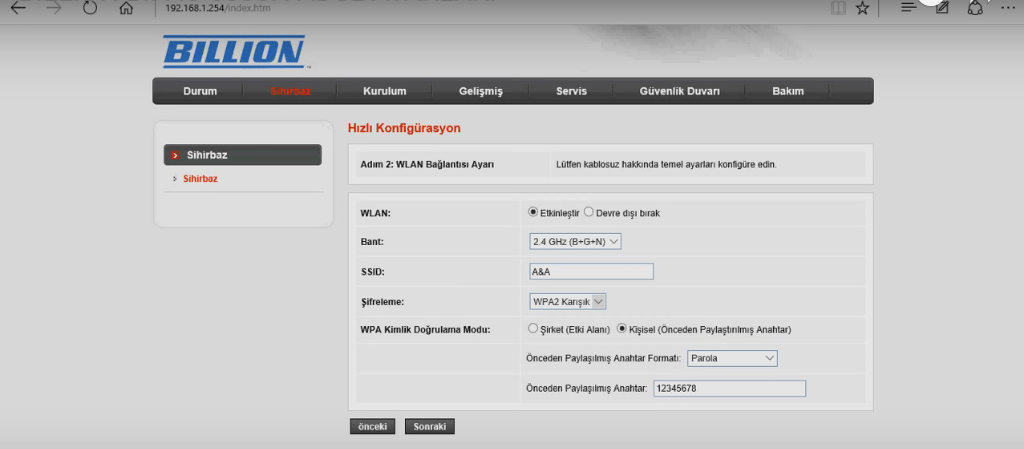This screenshot has width=1024, height=449.
Task: Choose Şirket (Etki Alanı) authentication mode
Action: coord(533,328)
